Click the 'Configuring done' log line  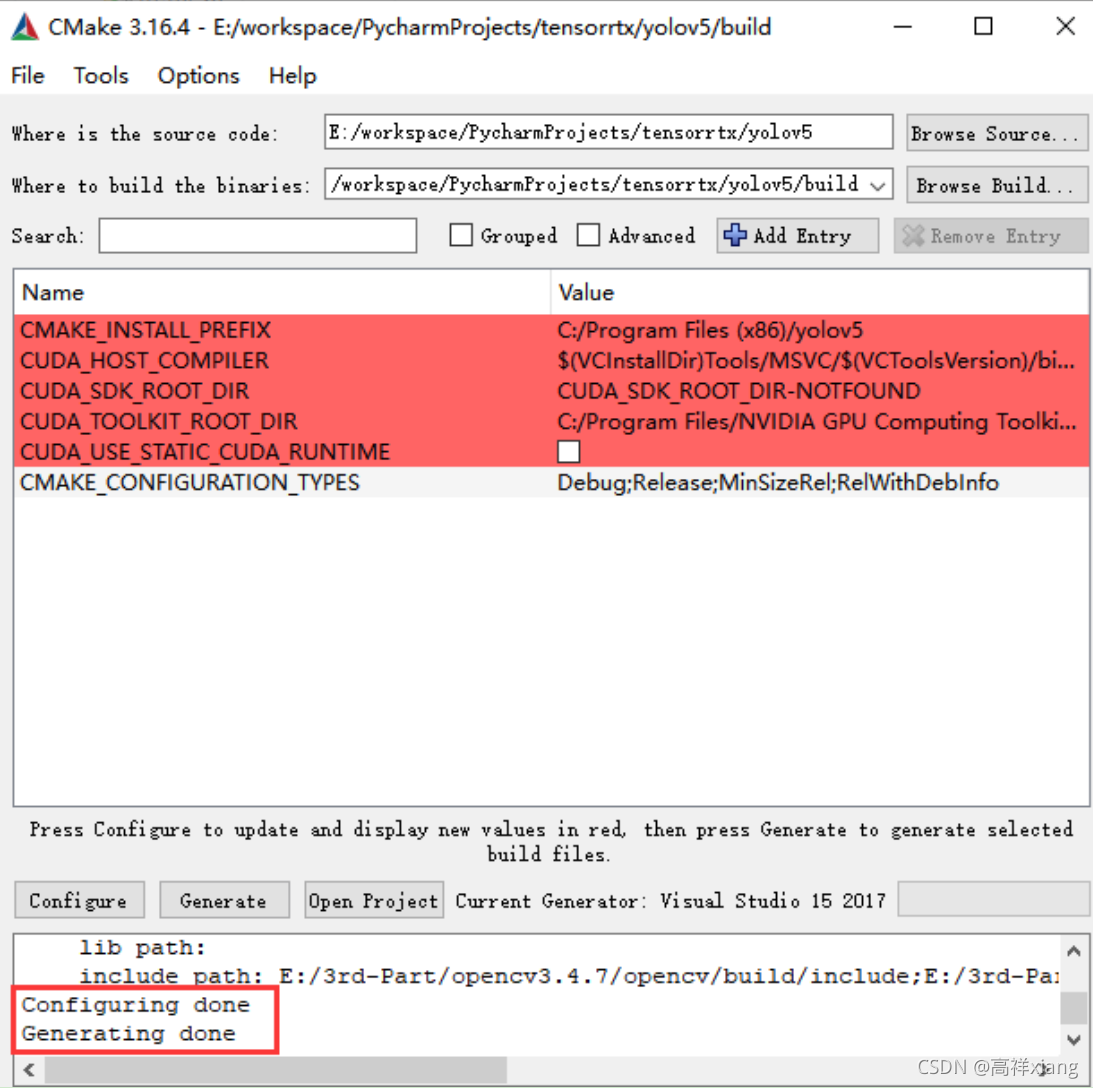135,1004
